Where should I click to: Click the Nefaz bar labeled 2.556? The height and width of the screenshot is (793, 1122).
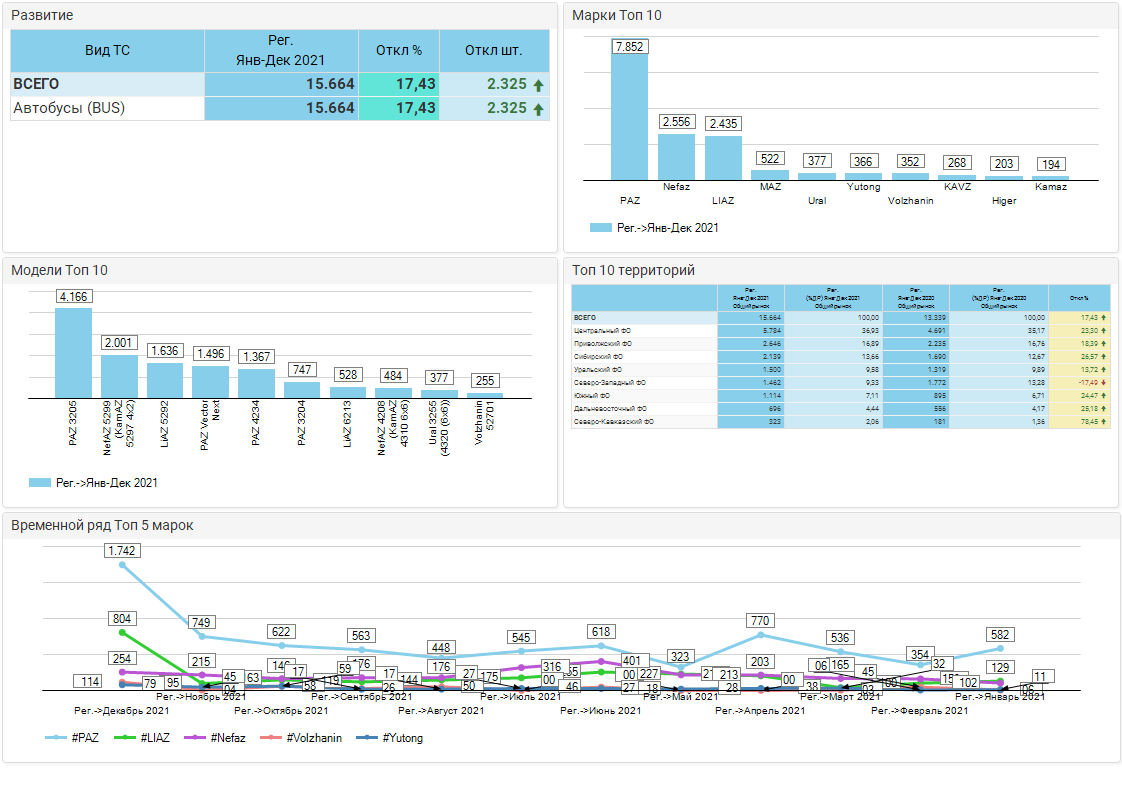click(676, 156)
